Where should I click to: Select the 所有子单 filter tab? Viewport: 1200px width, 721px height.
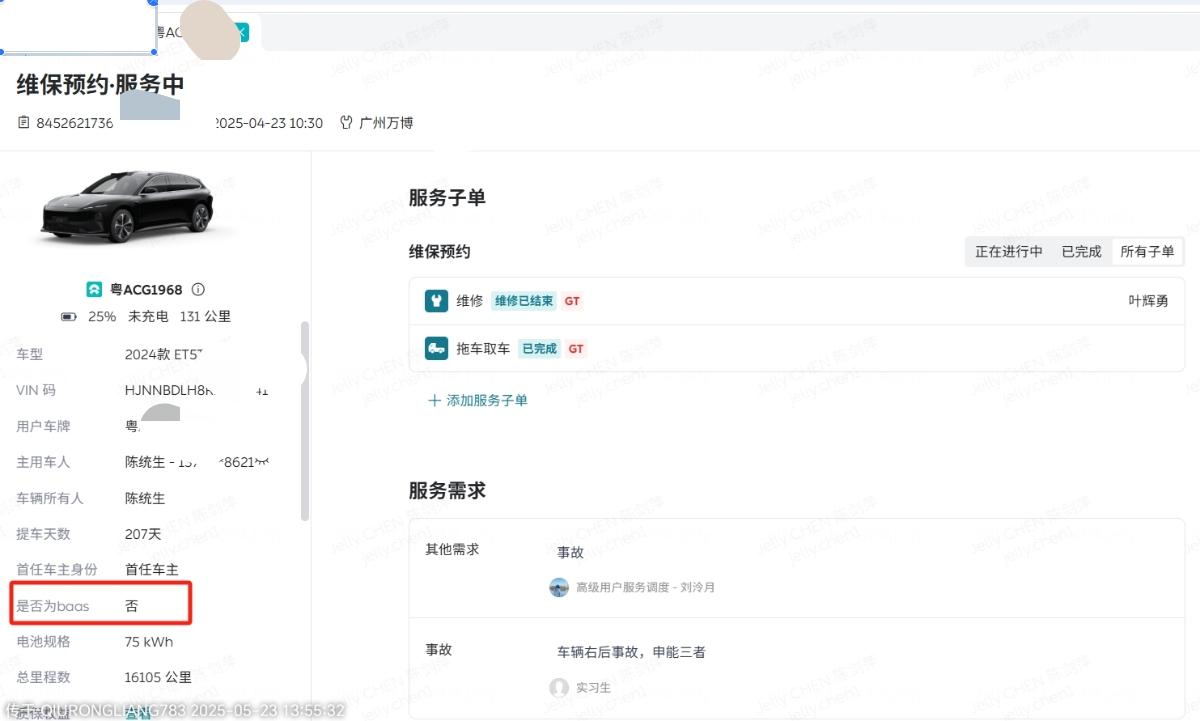point(1147,251)
